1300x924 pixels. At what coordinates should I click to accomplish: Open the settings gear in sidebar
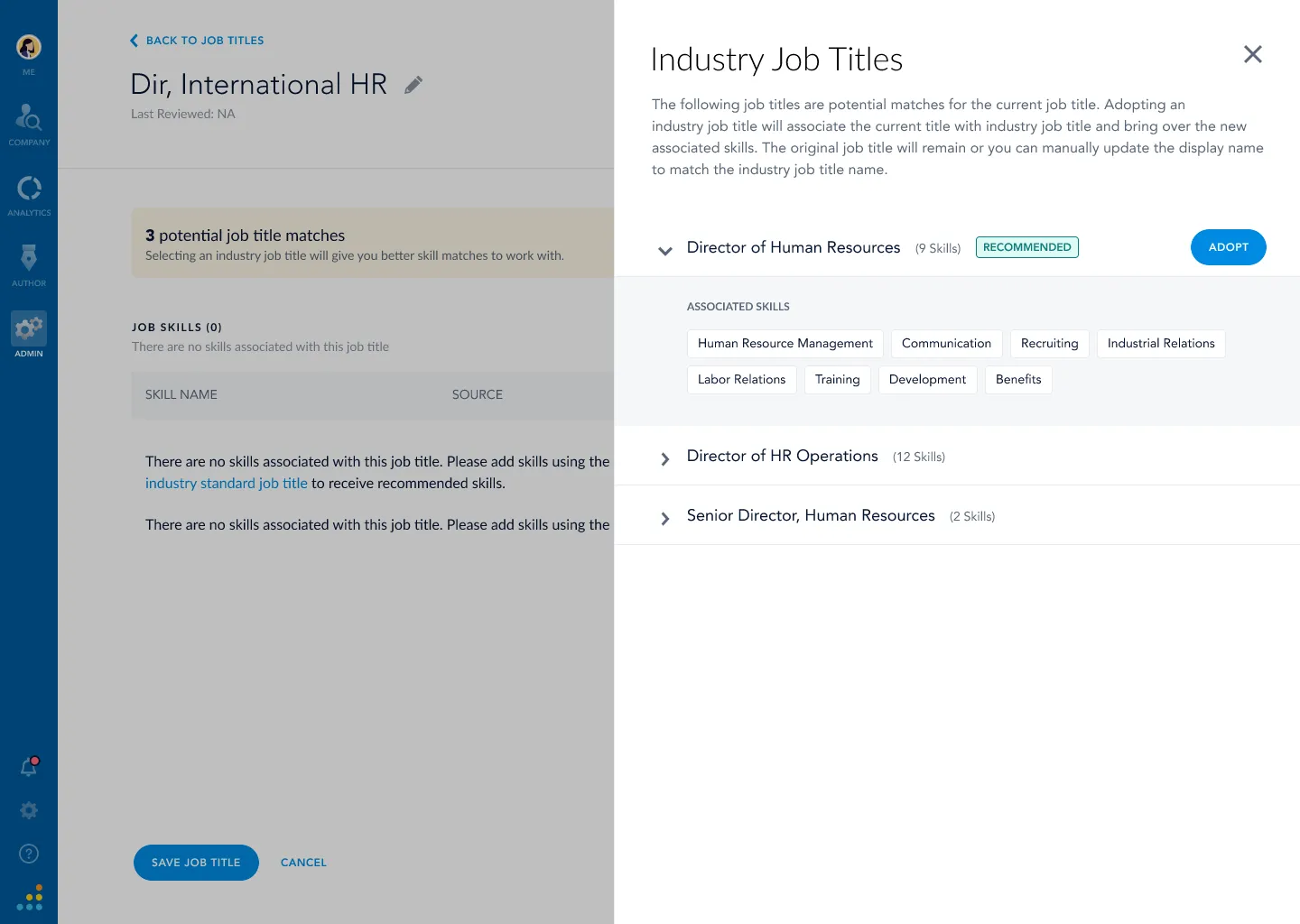point(29,810)
